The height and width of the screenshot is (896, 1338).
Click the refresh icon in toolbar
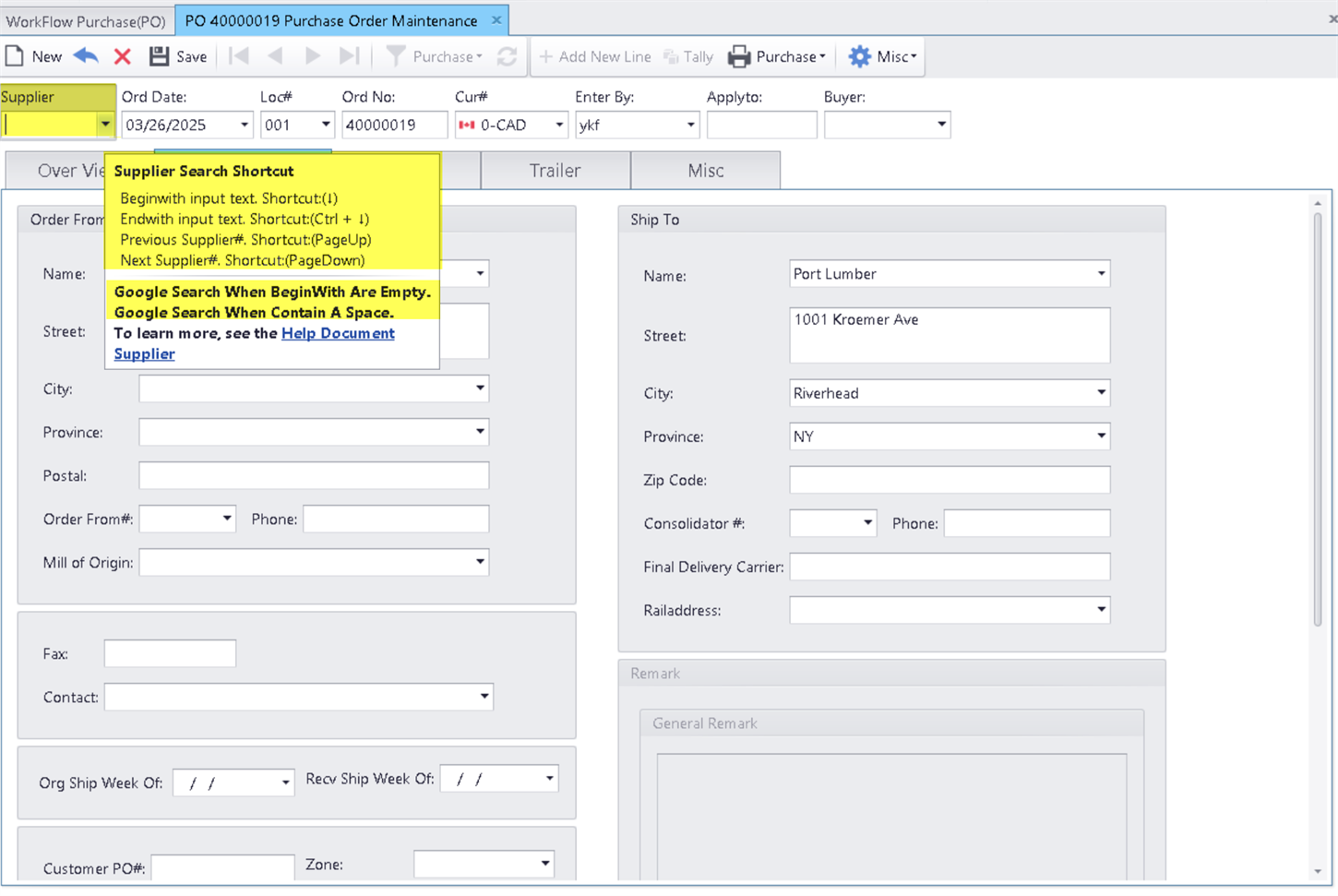[x=507, y=56]
